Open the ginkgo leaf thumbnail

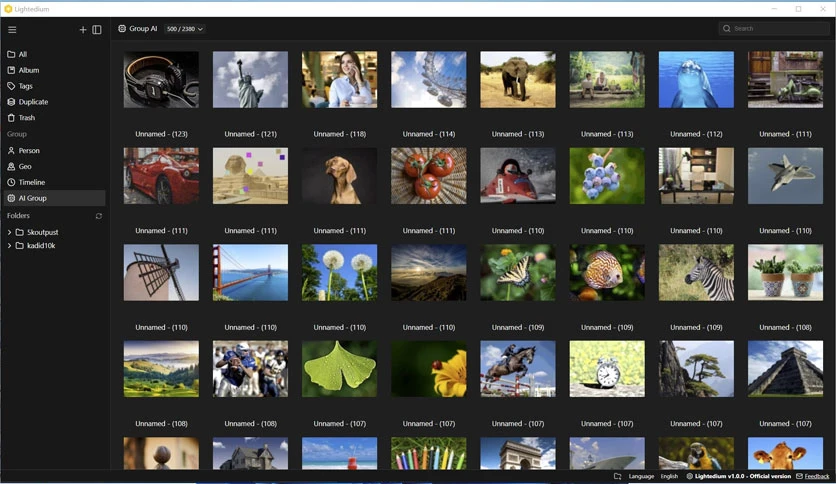click(x=339, y=369)
